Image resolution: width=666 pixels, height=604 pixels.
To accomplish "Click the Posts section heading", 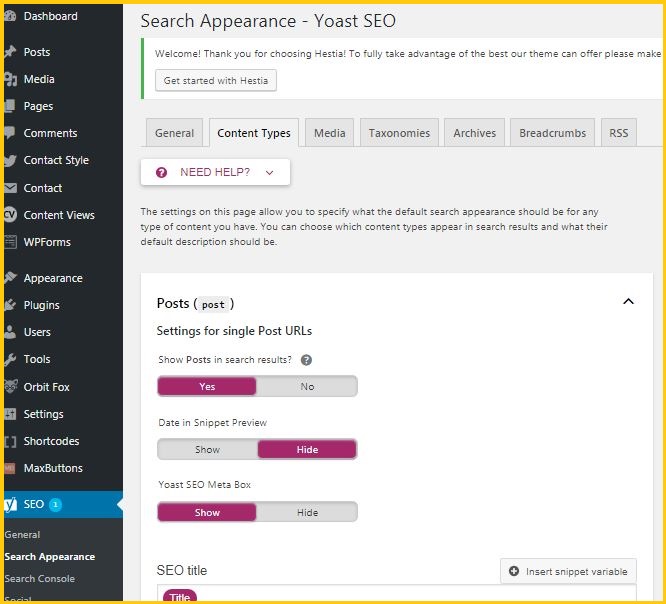I will point(195,304).
